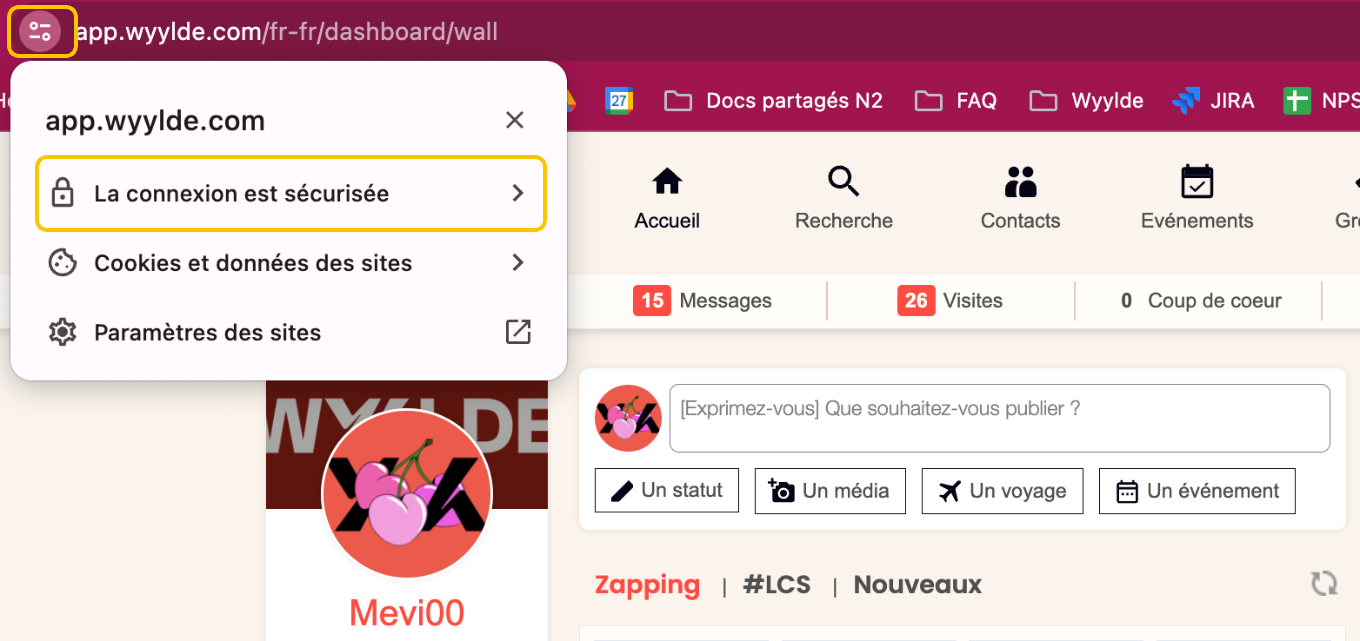This screenshot has height=641, width=1360.
Task: Switch to the Nouveaux tab
Action: [x=917, y=585]
